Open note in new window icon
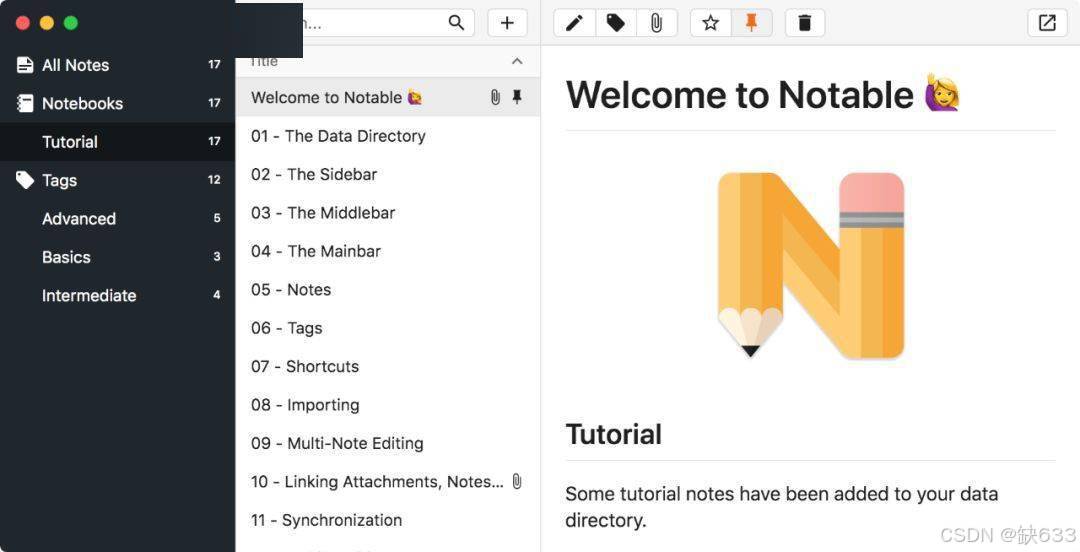Image resolution: width=1080 pixels, height=552 pixels. (1047, 23)
